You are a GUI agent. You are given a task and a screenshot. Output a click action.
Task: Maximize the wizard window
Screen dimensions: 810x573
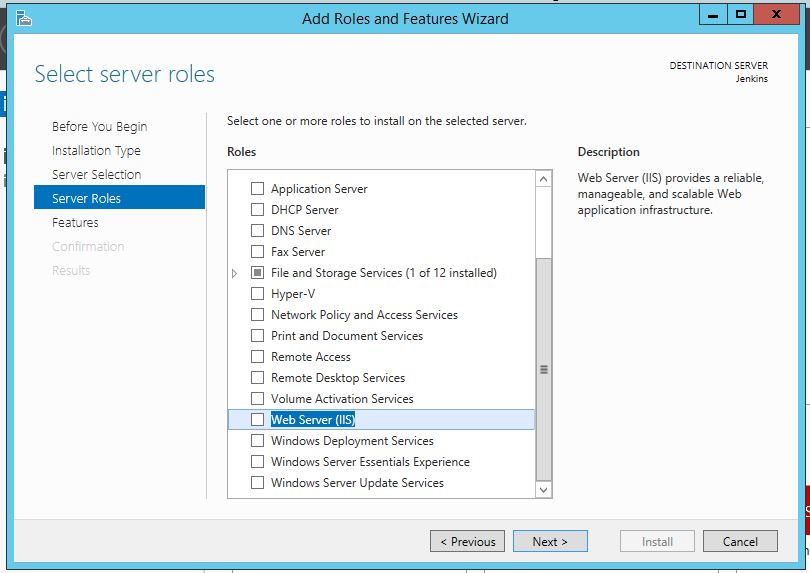point(740,15)
